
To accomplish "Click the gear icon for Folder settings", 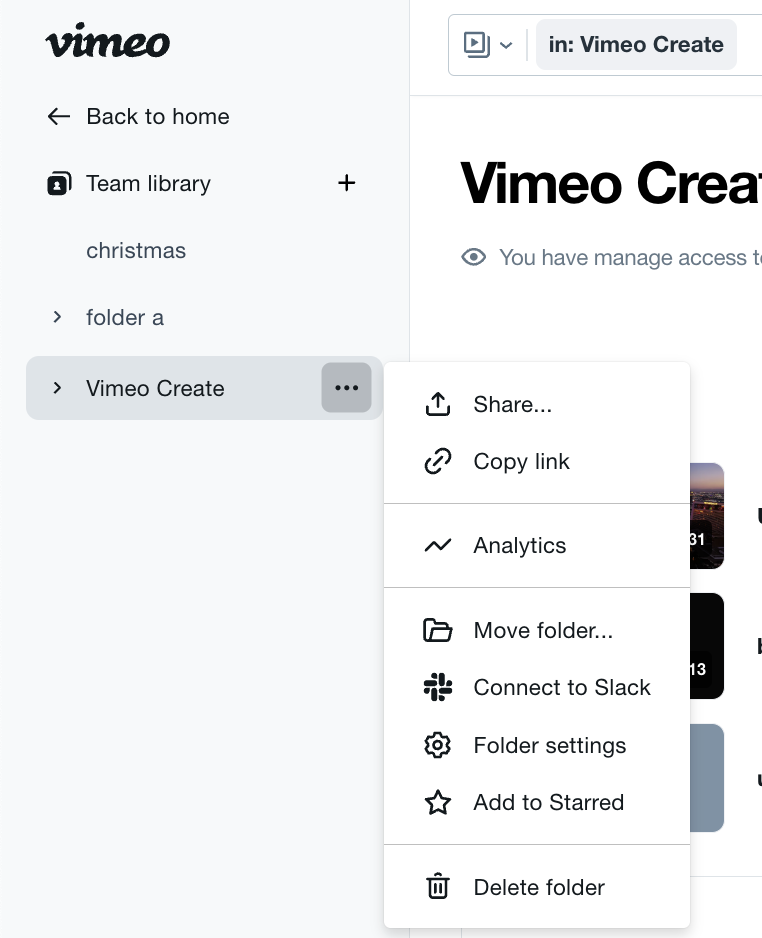I will (438, 745).
